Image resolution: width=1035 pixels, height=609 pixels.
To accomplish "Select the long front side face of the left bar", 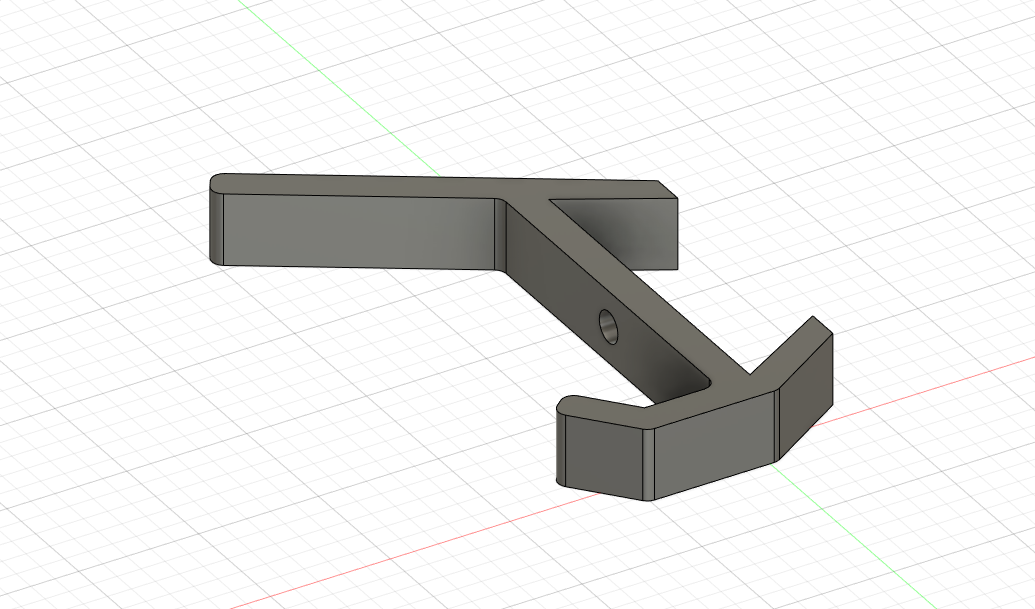I will click(x=358, y=232).
